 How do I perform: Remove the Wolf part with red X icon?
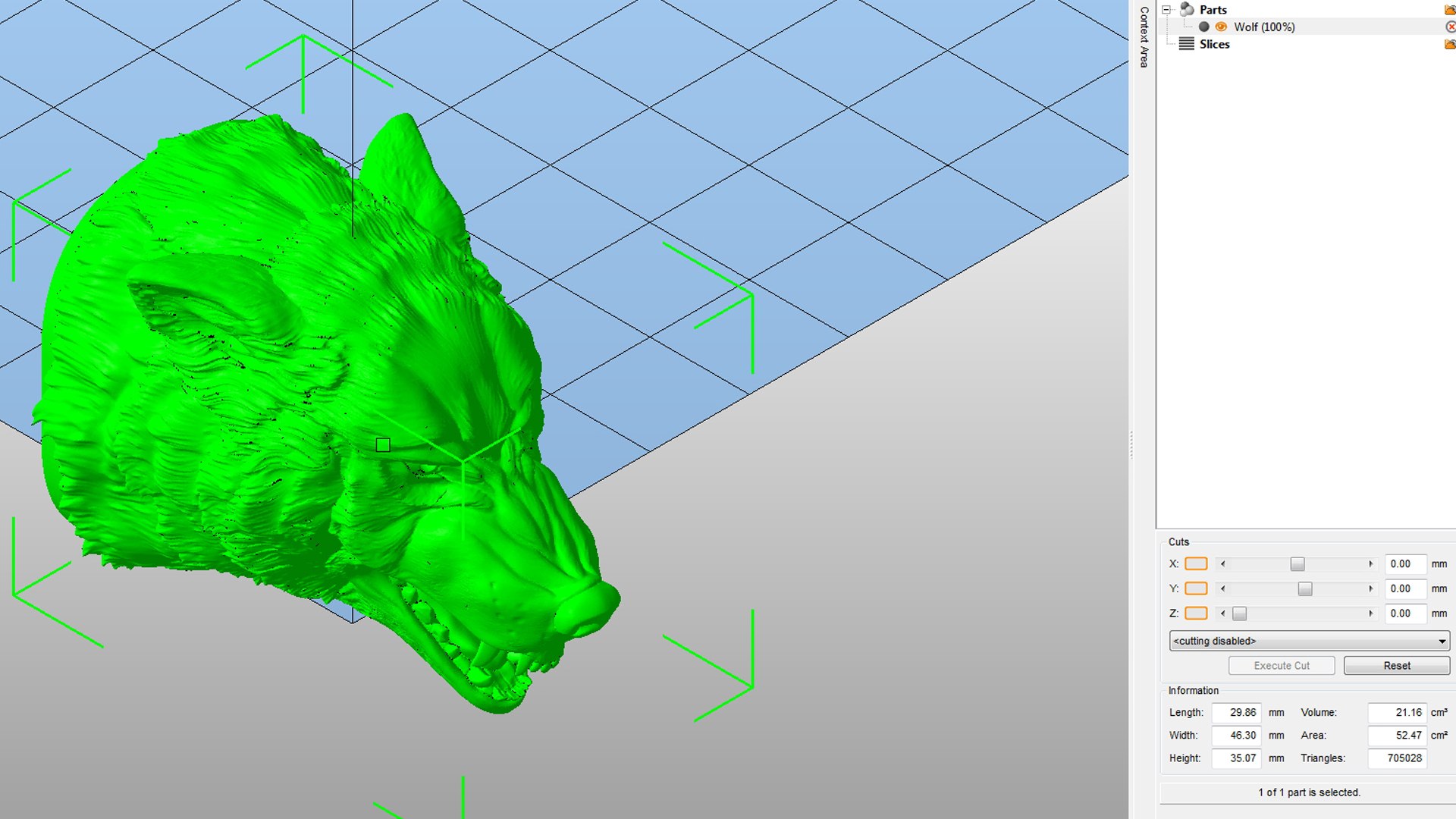1451,27
